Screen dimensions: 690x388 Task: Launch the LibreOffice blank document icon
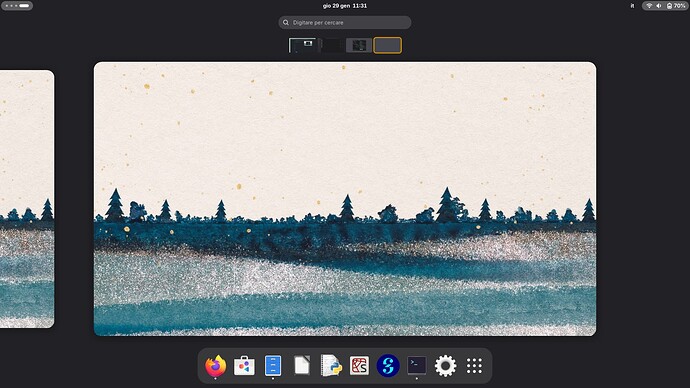302,366
